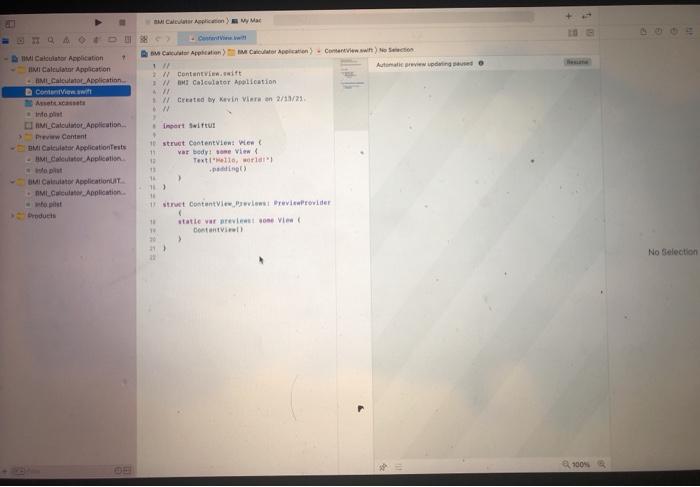Collapse the BMI Calculator ApplicationUITests group
Image resolution: width=700 pixels, height=487 pixels.
13,182
